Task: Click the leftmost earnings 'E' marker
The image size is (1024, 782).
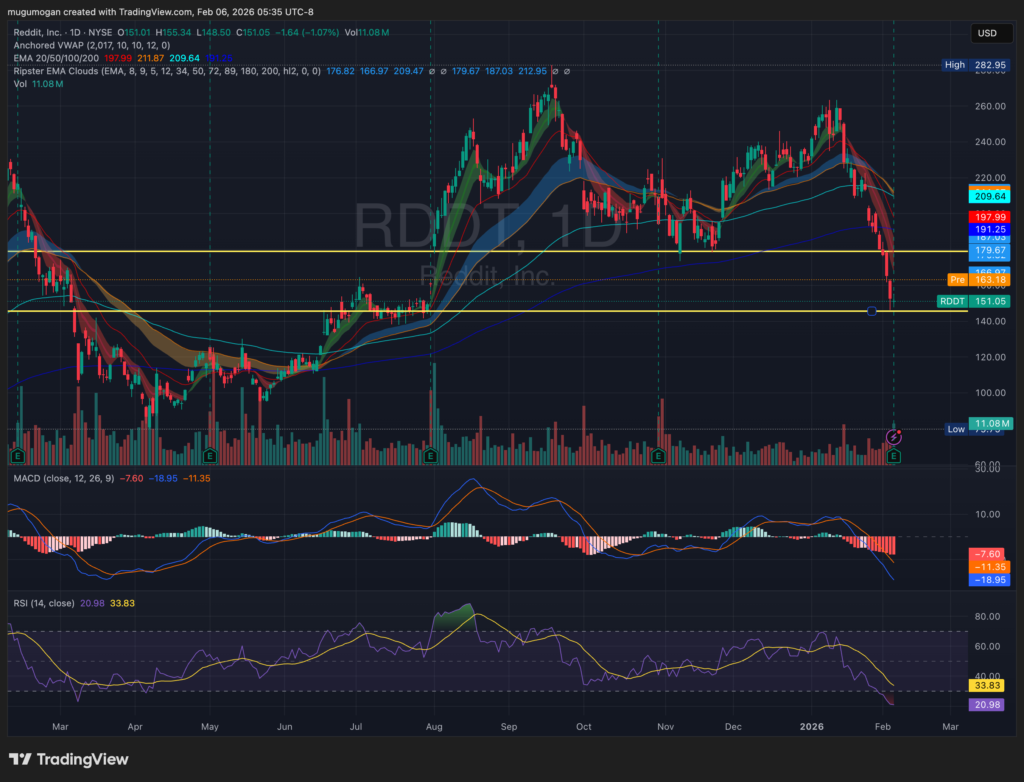Action: click(x=17, y=456)
